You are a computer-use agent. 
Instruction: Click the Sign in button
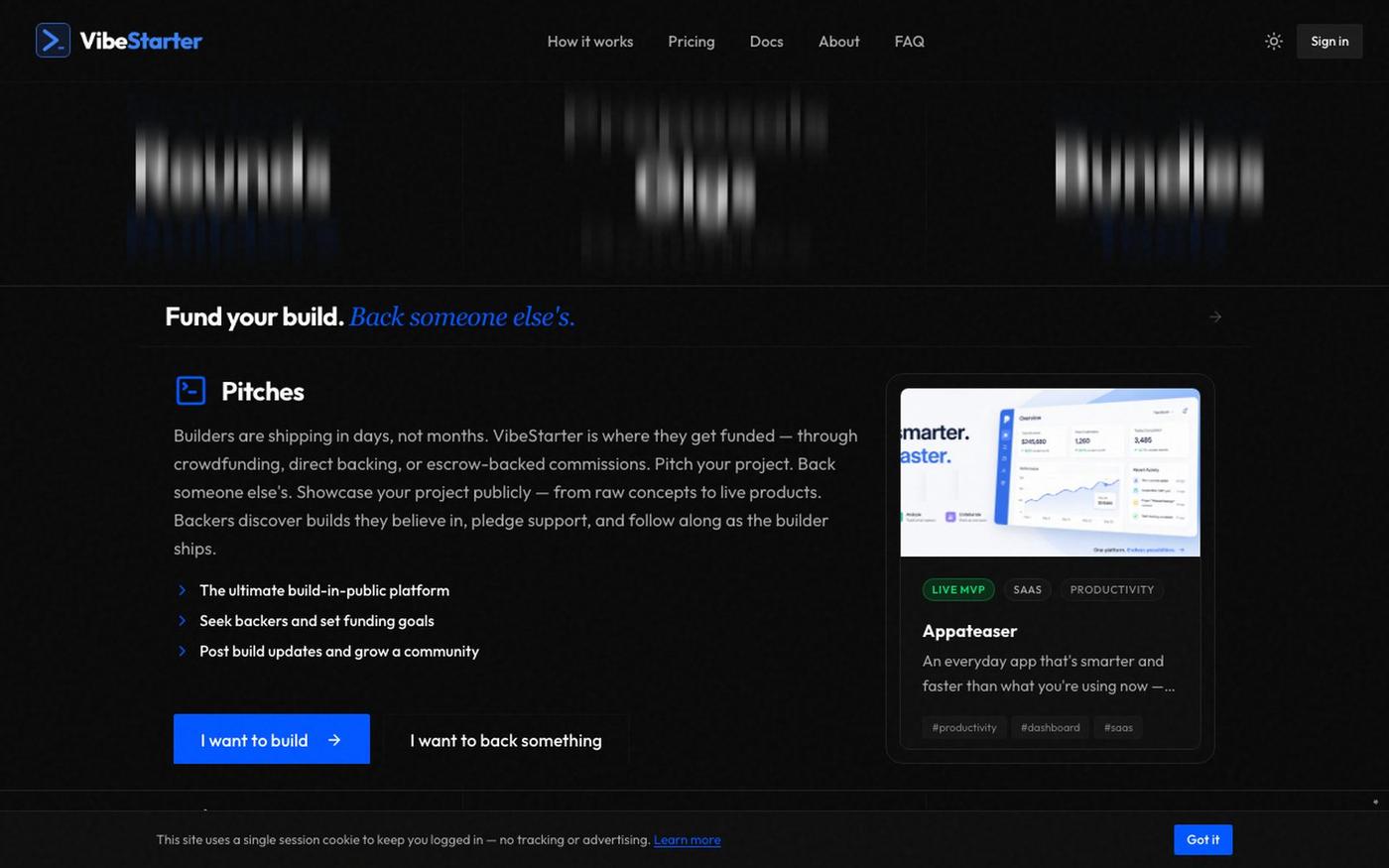coord(1329,42)
